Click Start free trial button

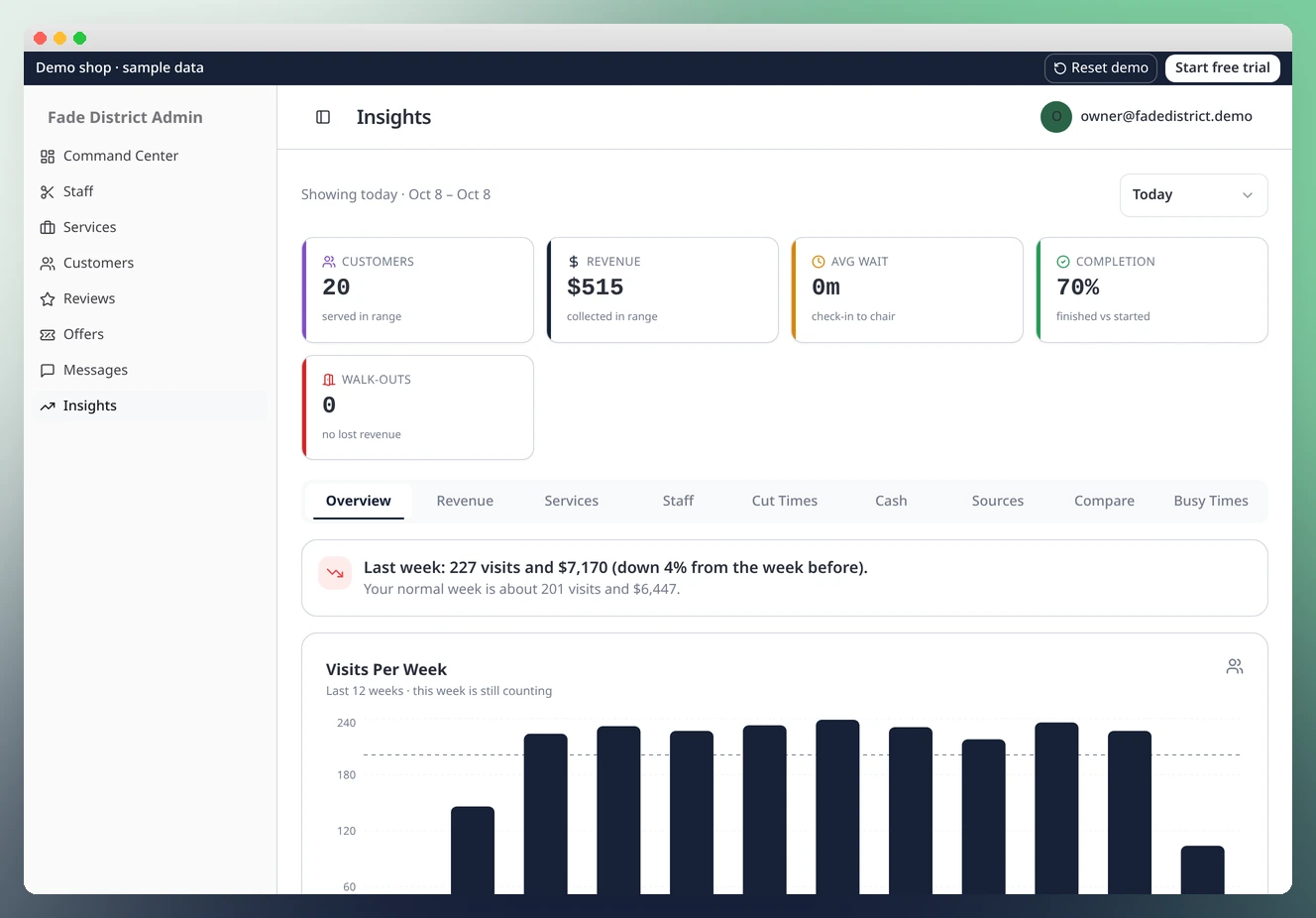pyautogui.click(x=1223, y=68)
